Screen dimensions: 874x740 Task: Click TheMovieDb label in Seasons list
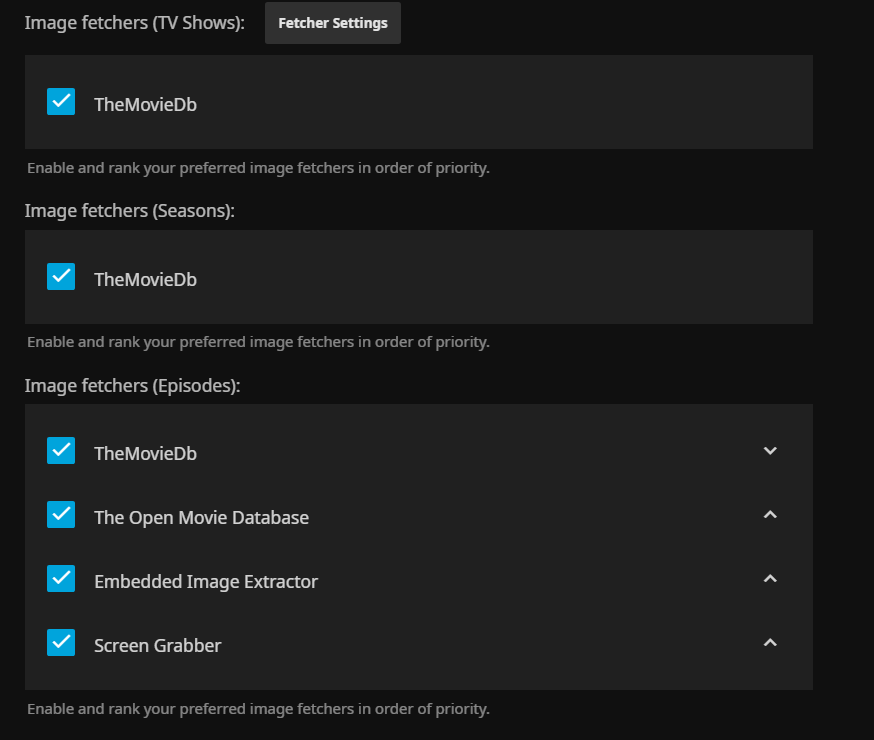click(x=145, y=280)
